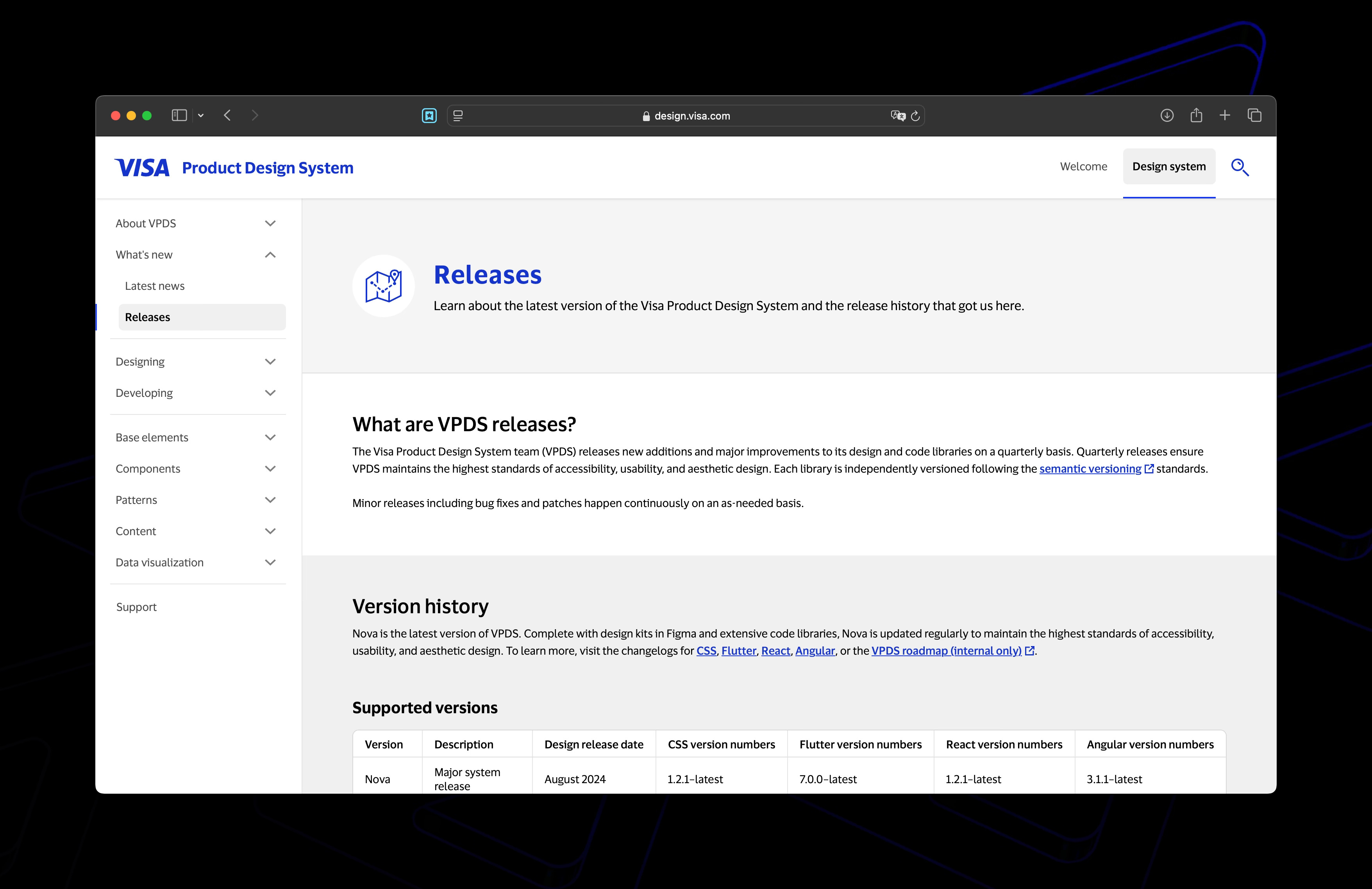Open the semantic versioning link
Screen dimensions: 1372x889
tap(1096, 469)
